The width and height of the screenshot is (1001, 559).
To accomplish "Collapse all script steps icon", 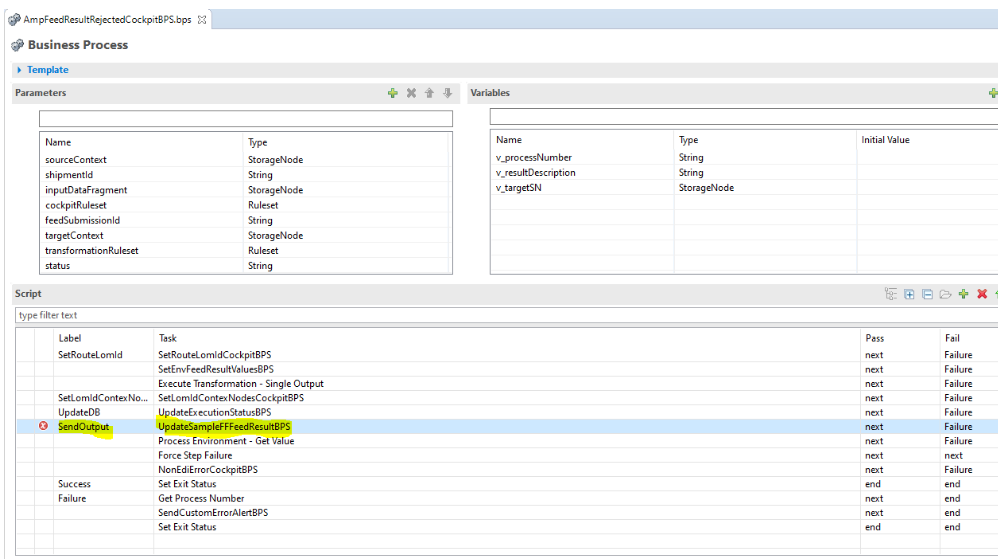I will [927, 294].
